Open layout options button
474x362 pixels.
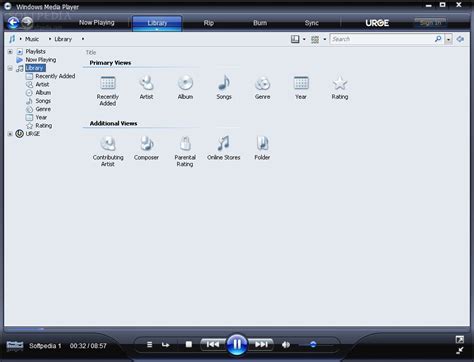coord(295,39)
